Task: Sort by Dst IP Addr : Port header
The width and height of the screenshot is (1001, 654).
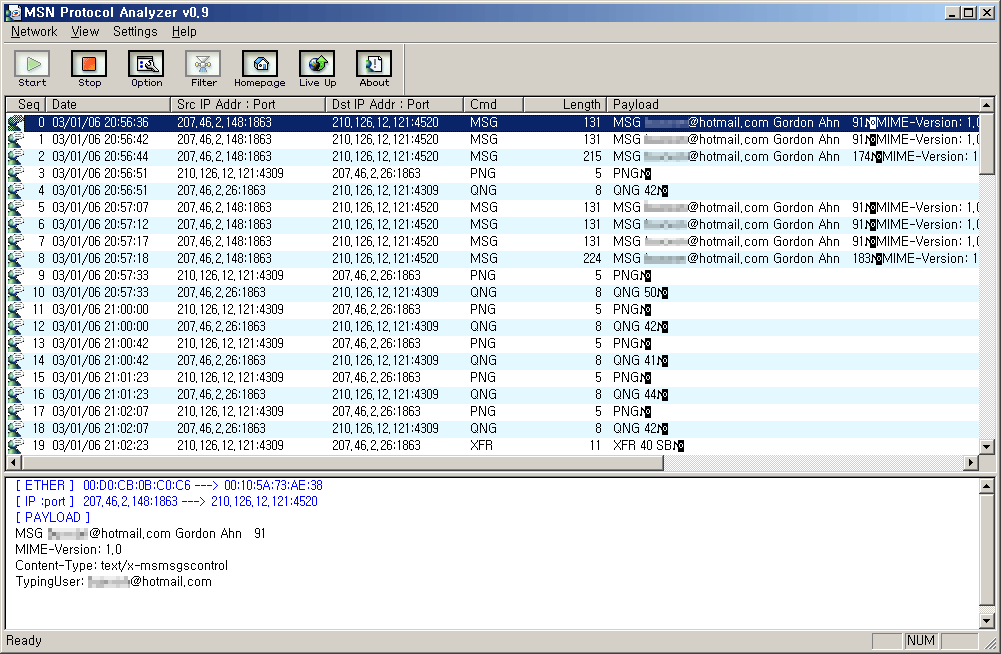Action: click(395, 104)
